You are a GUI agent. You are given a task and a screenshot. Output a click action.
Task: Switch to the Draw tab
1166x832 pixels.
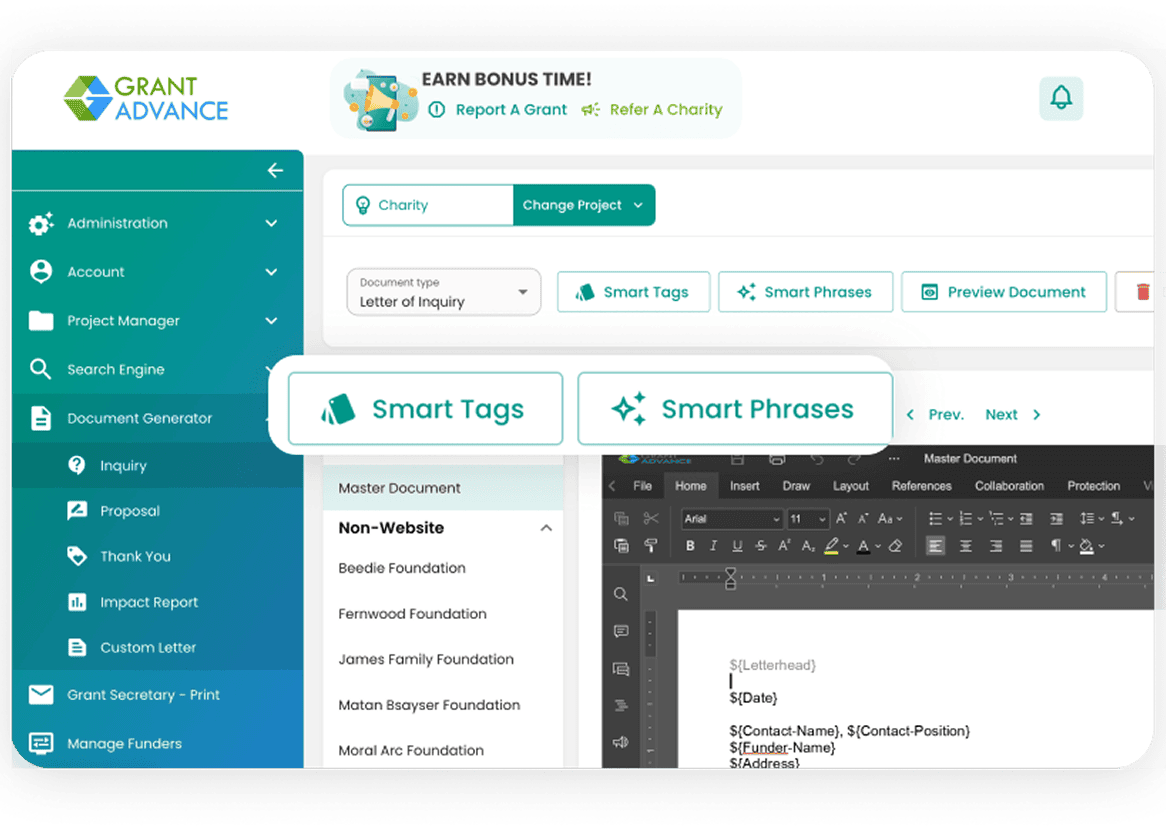tap(796, 486)
